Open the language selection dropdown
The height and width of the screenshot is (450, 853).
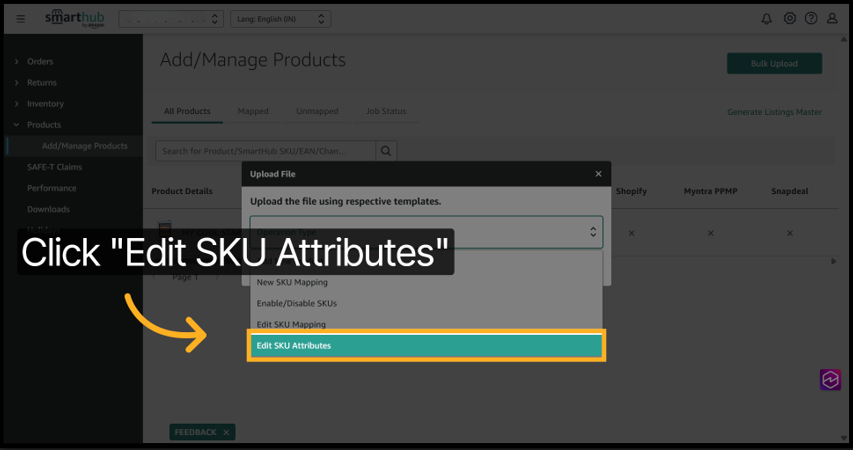(x=280, y=19)
